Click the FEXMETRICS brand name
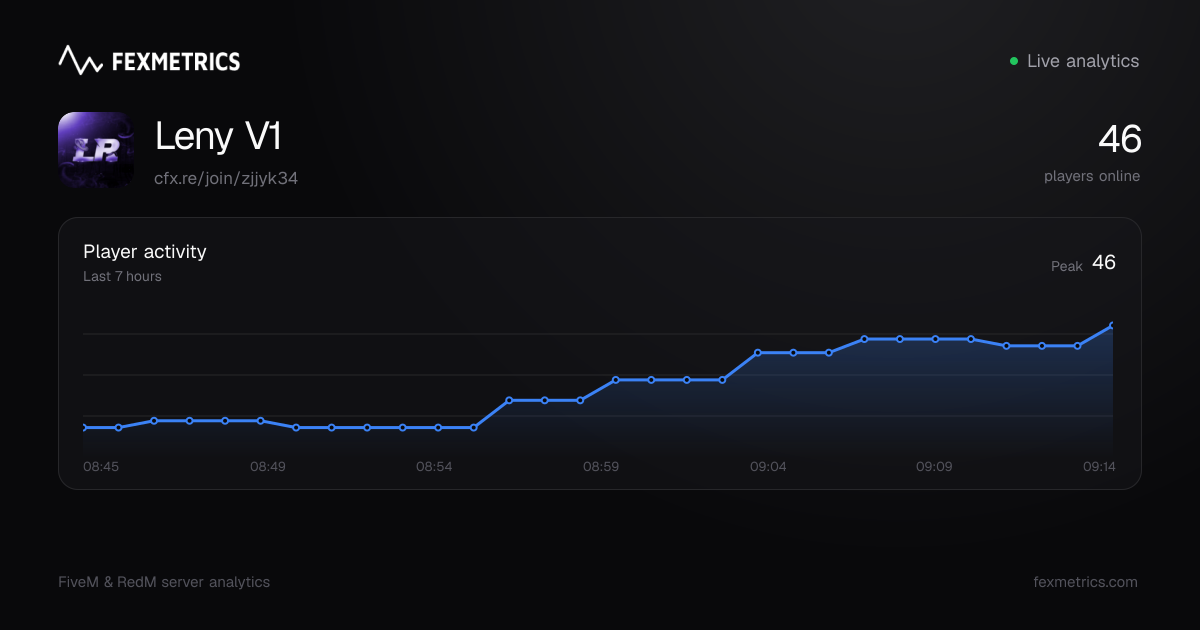Image resolution: width=1200 pixels, height=630 pixels. [x=176, y=61]
